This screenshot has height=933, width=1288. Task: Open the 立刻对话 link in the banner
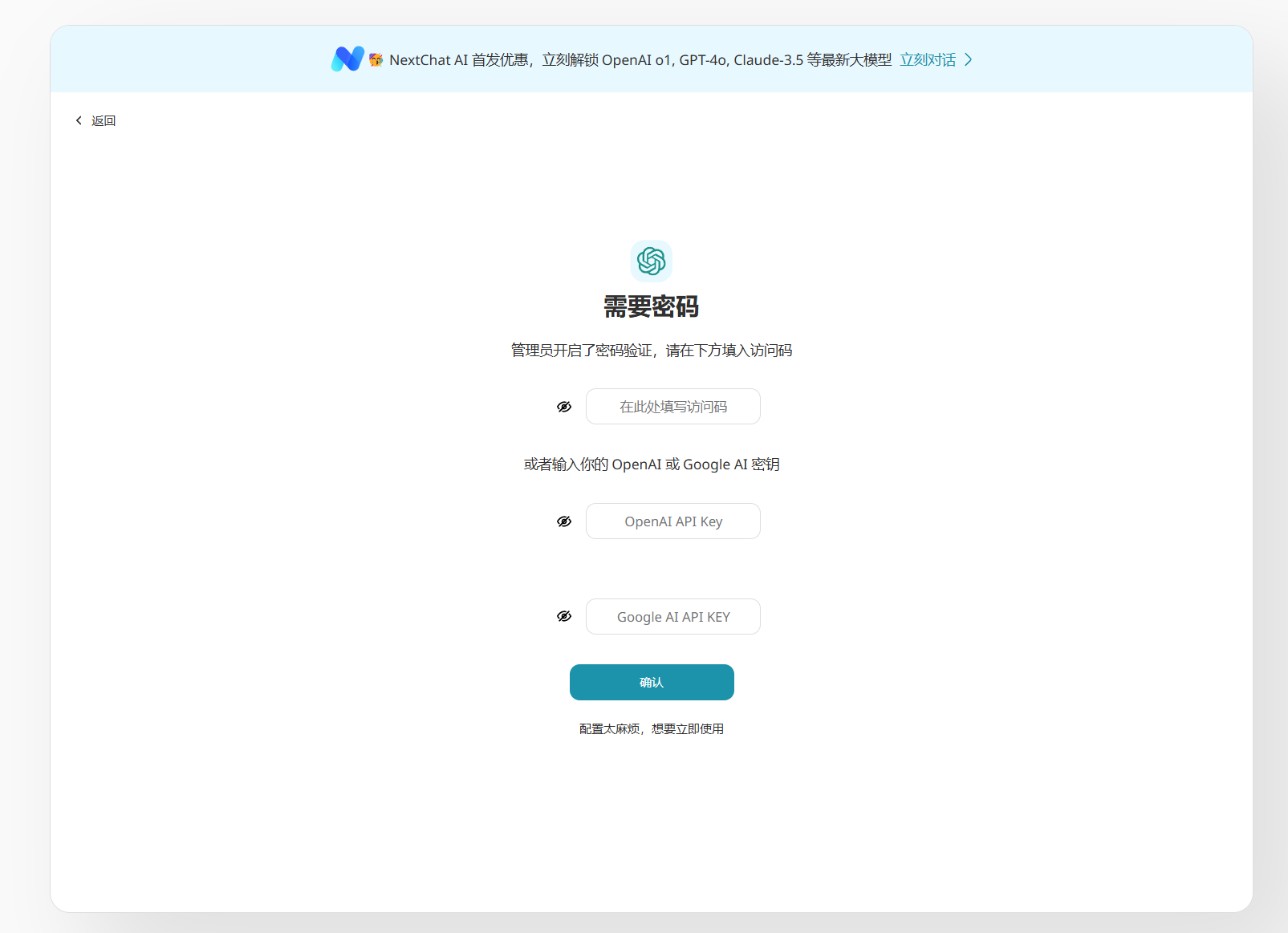(928, 59)
